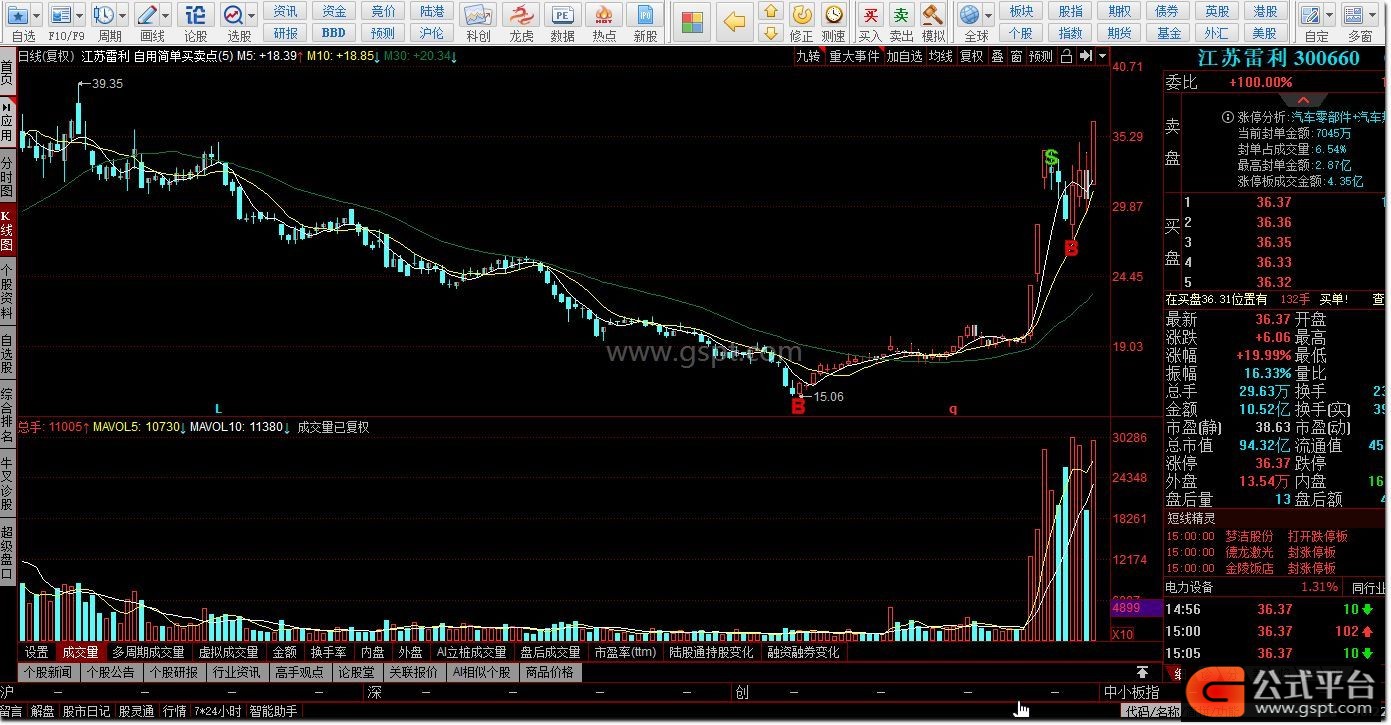Click the 设置 settings tab under volume chart
The image size is (1391, 725).
pos(37,652)
